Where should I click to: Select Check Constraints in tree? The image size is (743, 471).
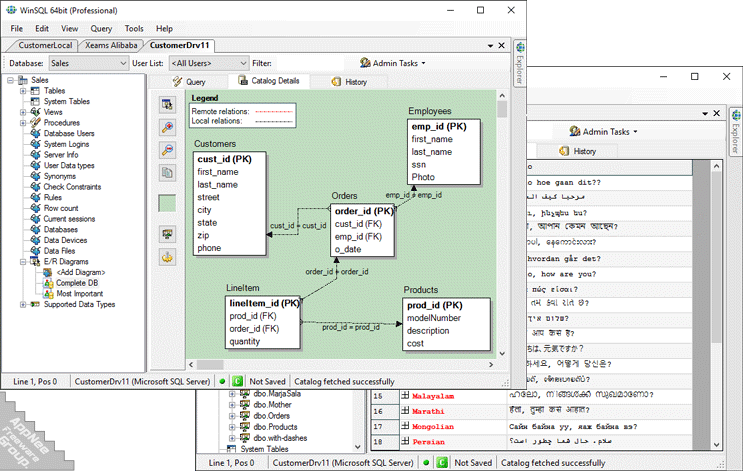point(72,187)
